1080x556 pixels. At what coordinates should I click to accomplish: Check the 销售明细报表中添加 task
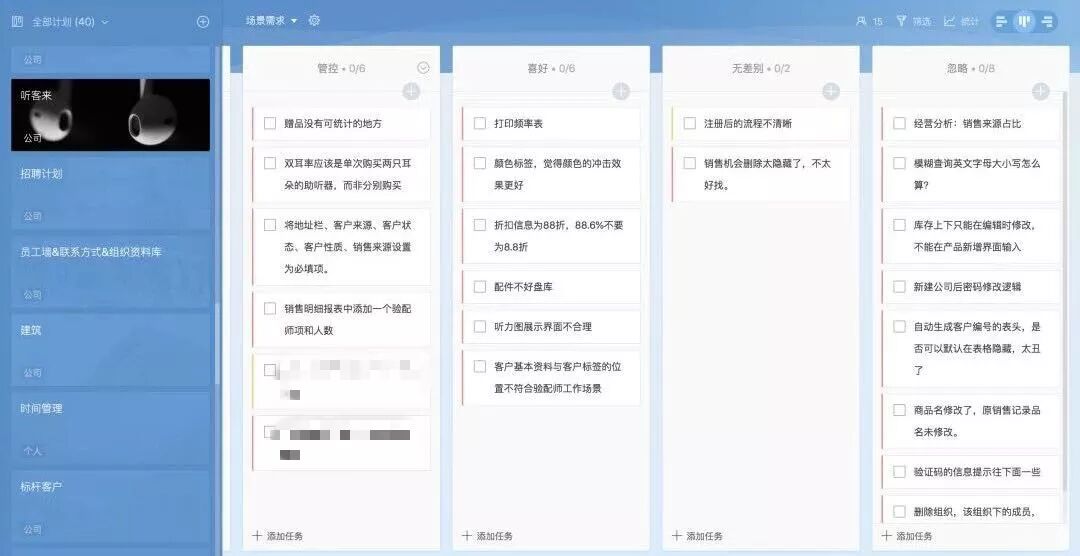tap(270, 308)
